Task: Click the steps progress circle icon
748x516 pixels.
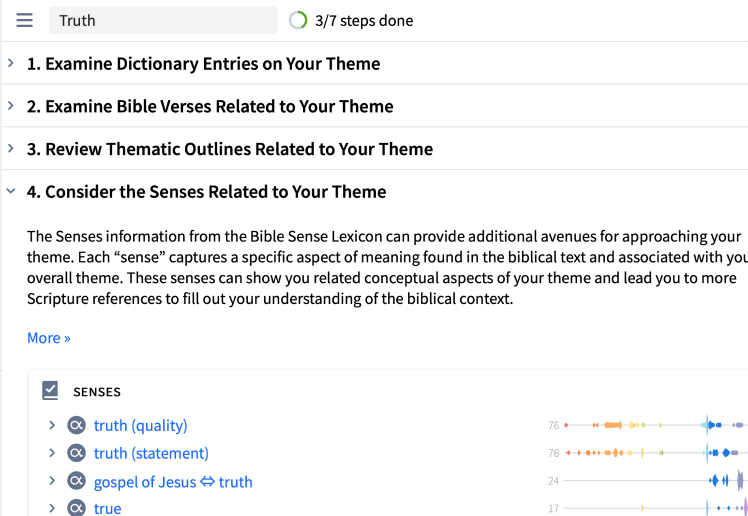Action: click(x=298, y=21)
